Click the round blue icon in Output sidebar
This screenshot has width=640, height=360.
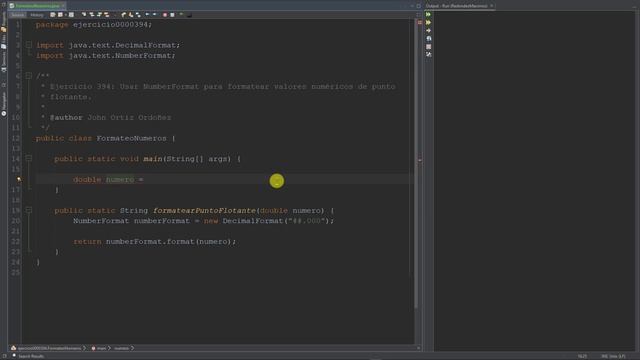pos(428,38)
